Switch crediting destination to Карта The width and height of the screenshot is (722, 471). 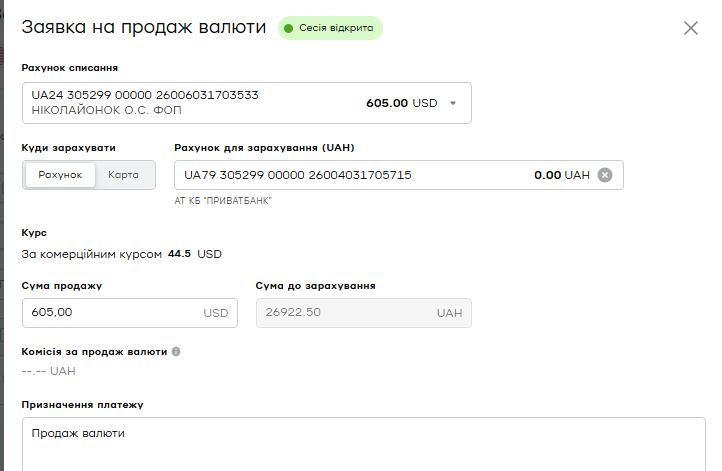coord(123,175)
